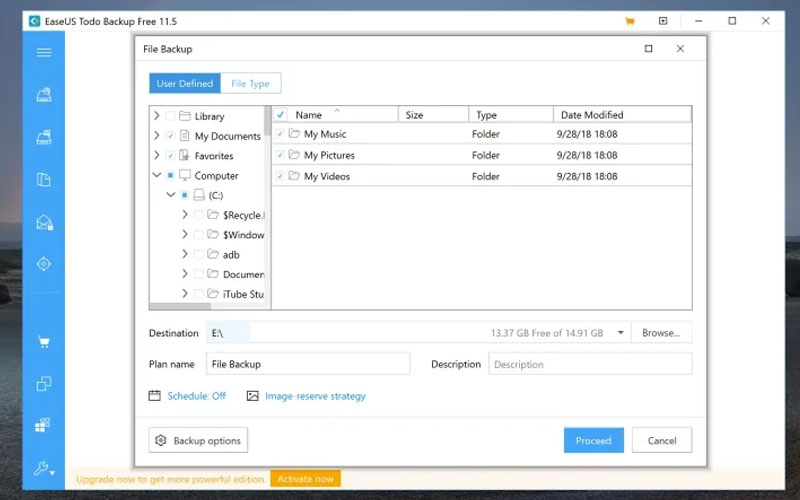The width and height of the screenshot is (800, 500).
Task: Uncheck the My Pictures checkbox
Action: pyautogui.click(x=280, y=155)
